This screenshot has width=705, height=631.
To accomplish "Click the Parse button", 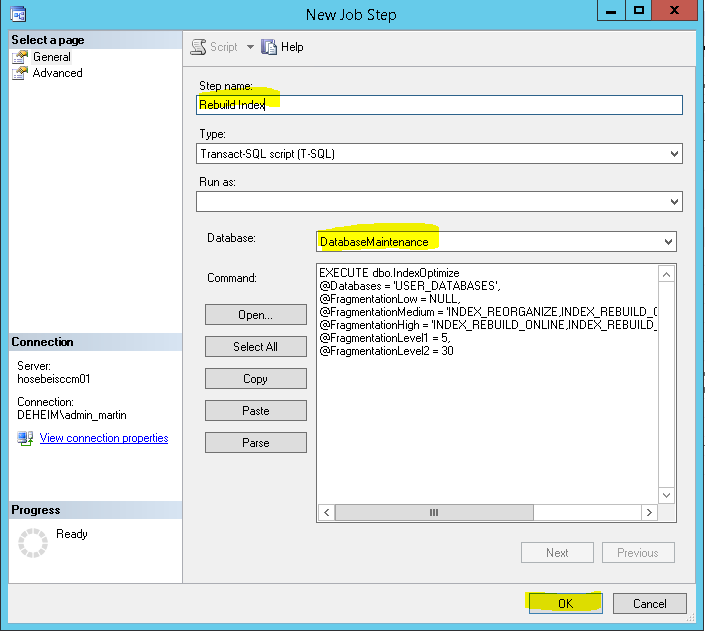I will click(256, 443).
